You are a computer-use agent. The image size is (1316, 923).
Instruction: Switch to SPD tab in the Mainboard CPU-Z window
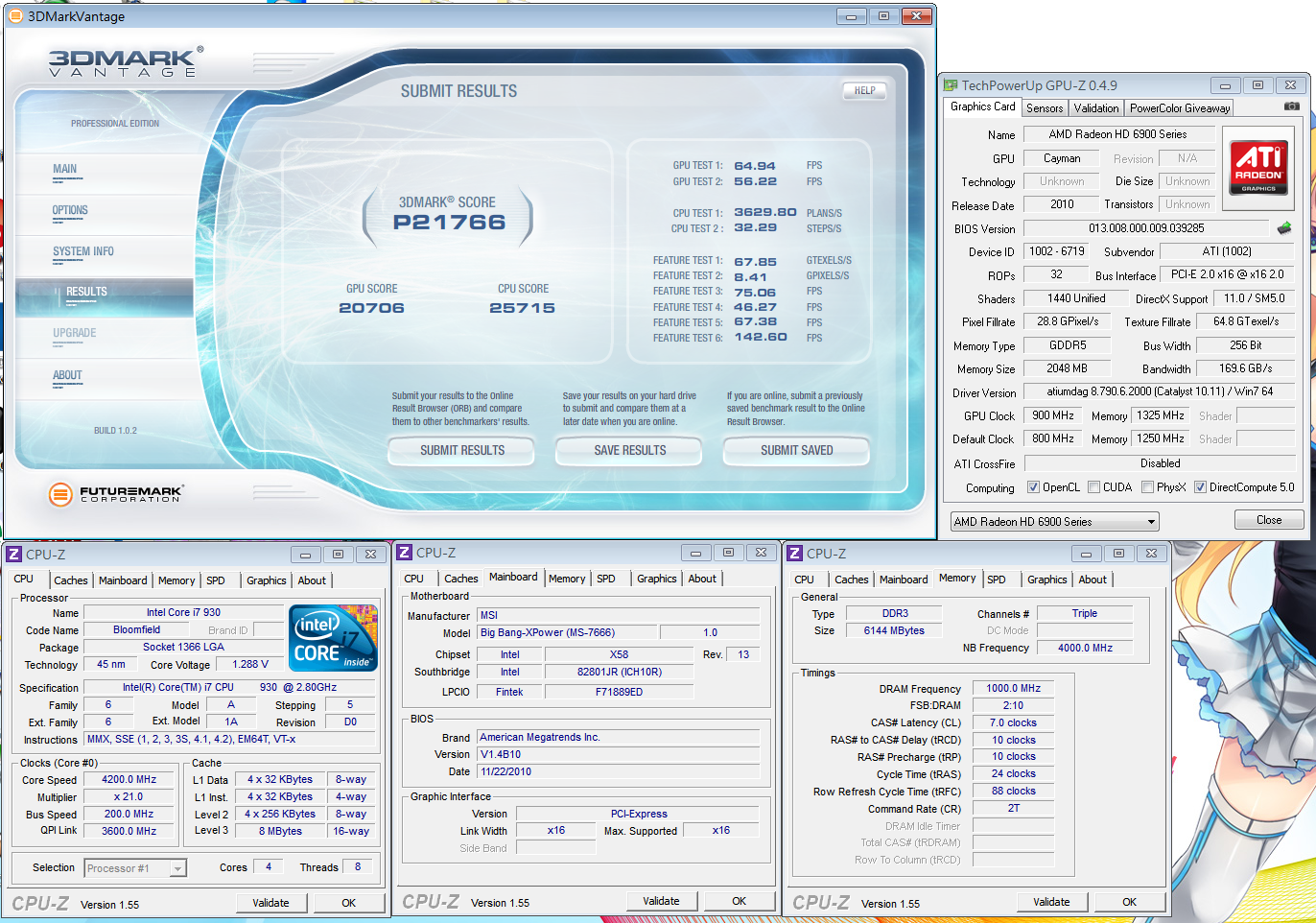point(606,579)
